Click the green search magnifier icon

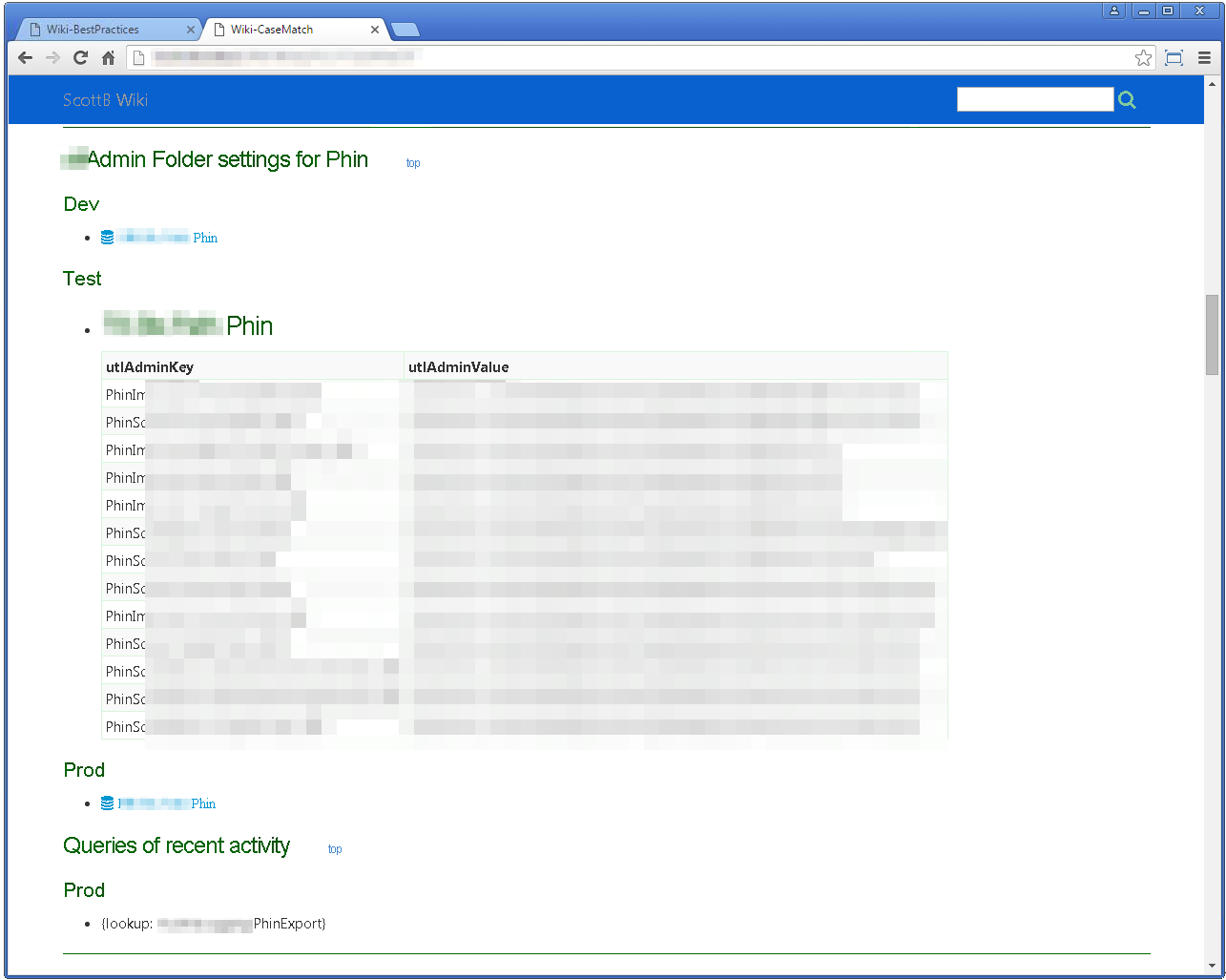tap(1127, 100)
